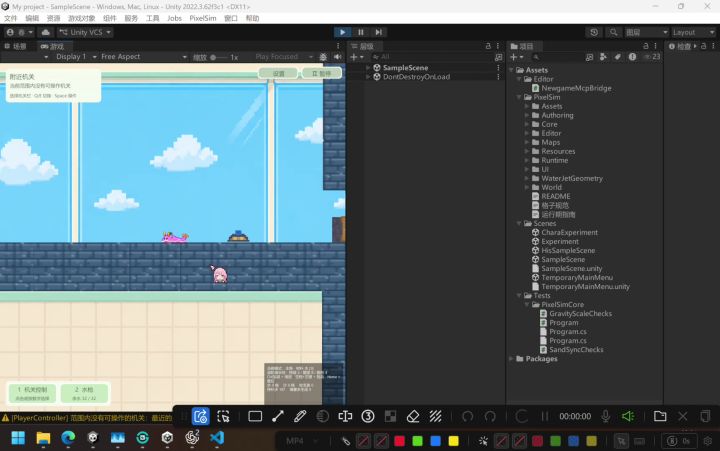
Task: Select the Project panel tab
Action: pyautogui.click(x=523, y=46)
